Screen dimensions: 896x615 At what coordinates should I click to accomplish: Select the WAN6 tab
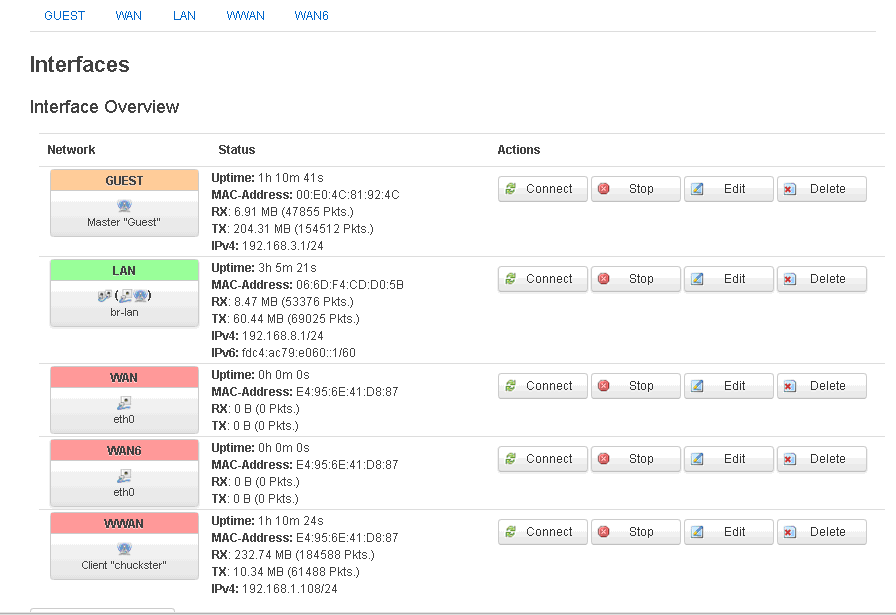pos(311,15)
